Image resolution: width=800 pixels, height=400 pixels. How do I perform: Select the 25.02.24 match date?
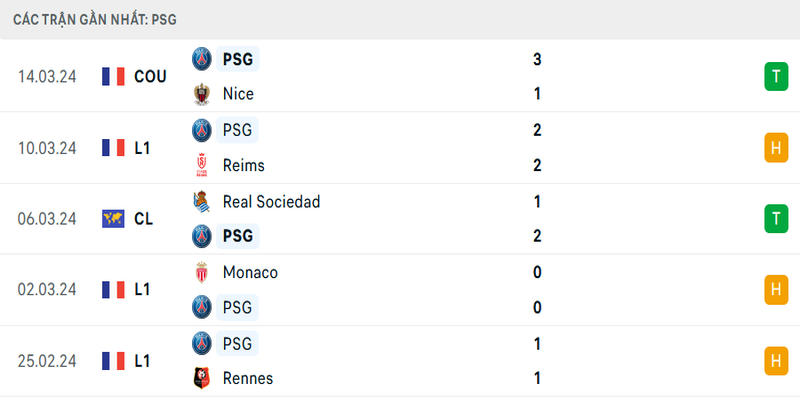[47, 360]
